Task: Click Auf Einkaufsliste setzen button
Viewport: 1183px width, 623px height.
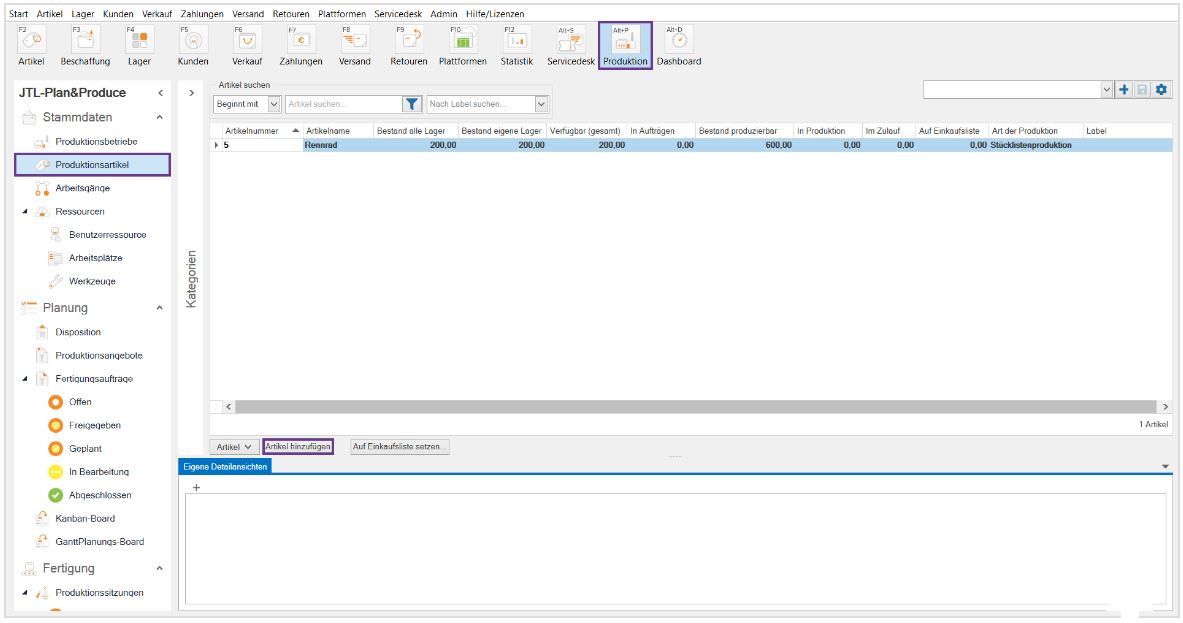Action: tap(399, 447)
